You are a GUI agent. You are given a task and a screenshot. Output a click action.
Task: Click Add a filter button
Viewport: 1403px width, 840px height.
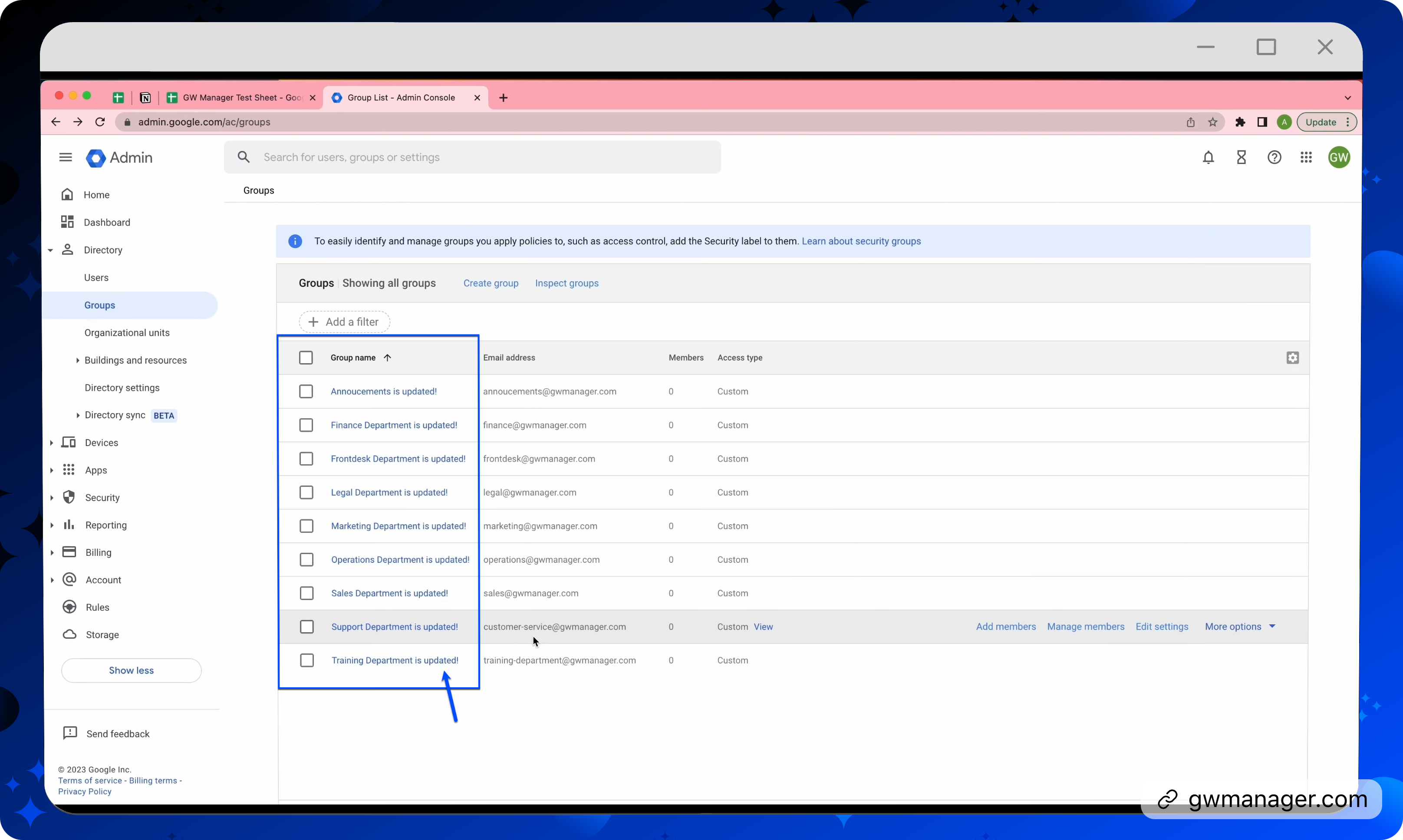click(344, 322)
